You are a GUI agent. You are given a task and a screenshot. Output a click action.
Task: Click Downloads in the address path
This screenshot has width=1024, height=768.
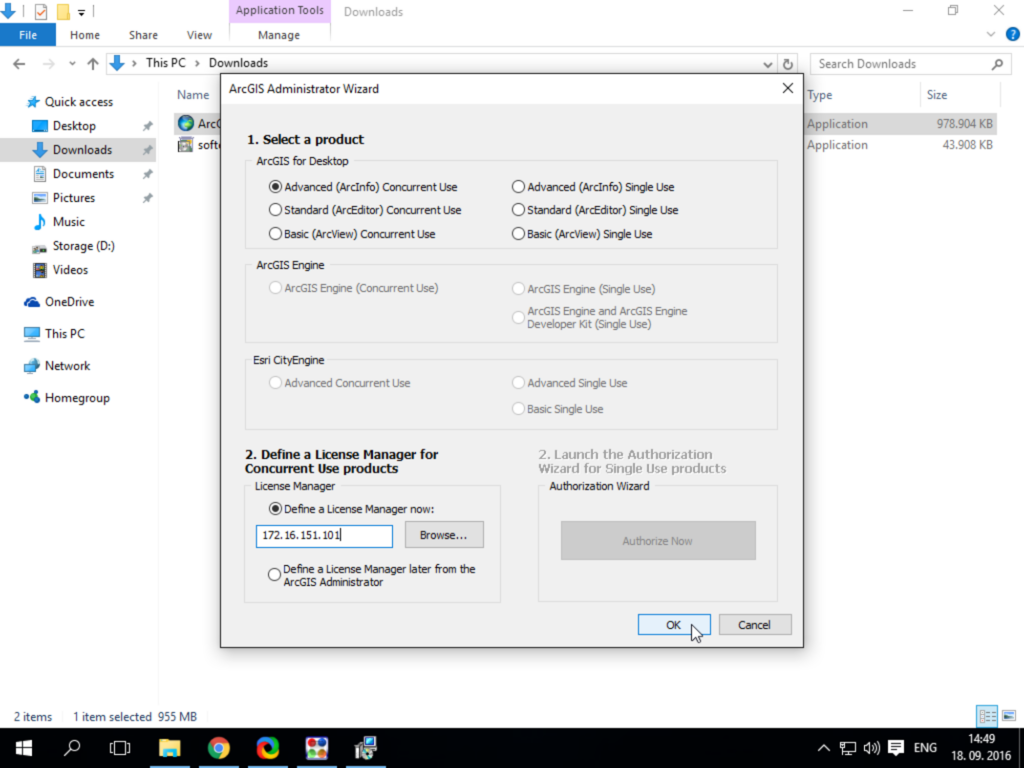(238, 63)
